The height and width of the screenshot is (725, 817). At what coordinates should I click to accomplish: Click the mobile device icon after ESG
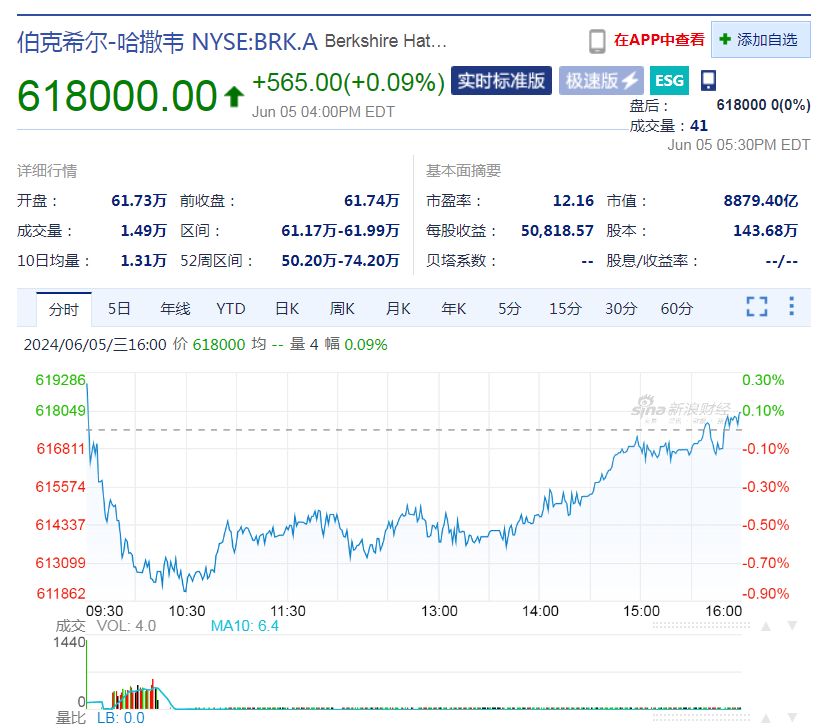708,81
